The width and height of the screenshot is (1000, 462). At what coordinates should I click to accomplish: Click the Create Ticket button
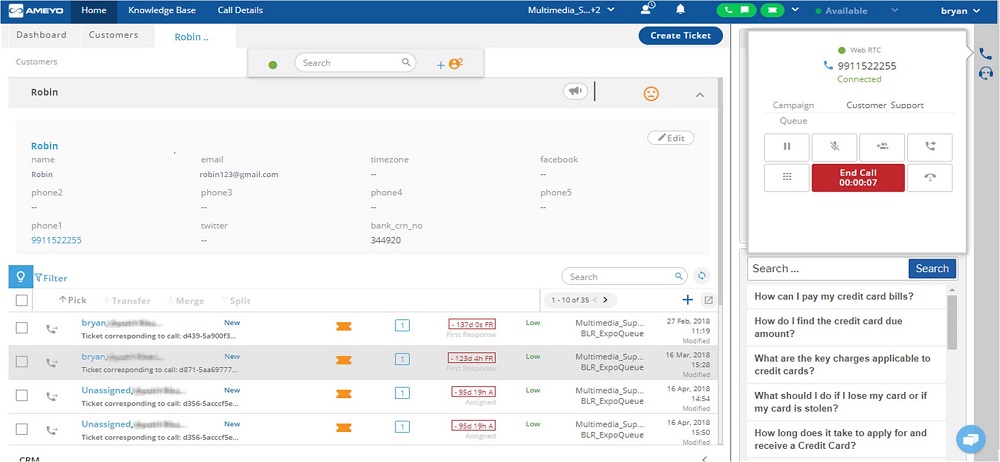680,35
